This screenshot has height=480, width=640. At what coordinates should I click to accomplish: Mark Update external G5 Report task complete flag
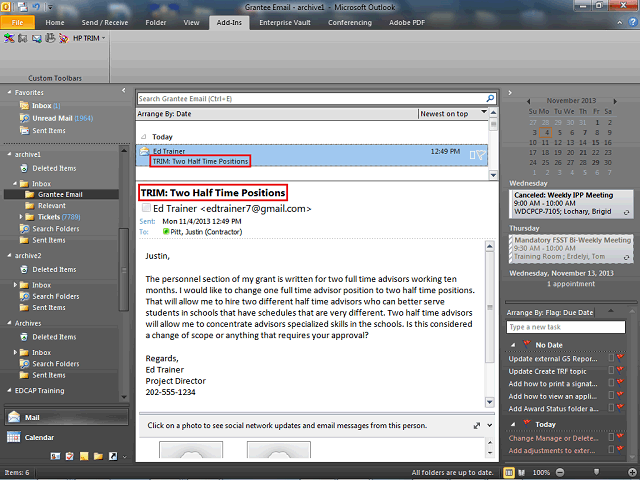[620, 358]
